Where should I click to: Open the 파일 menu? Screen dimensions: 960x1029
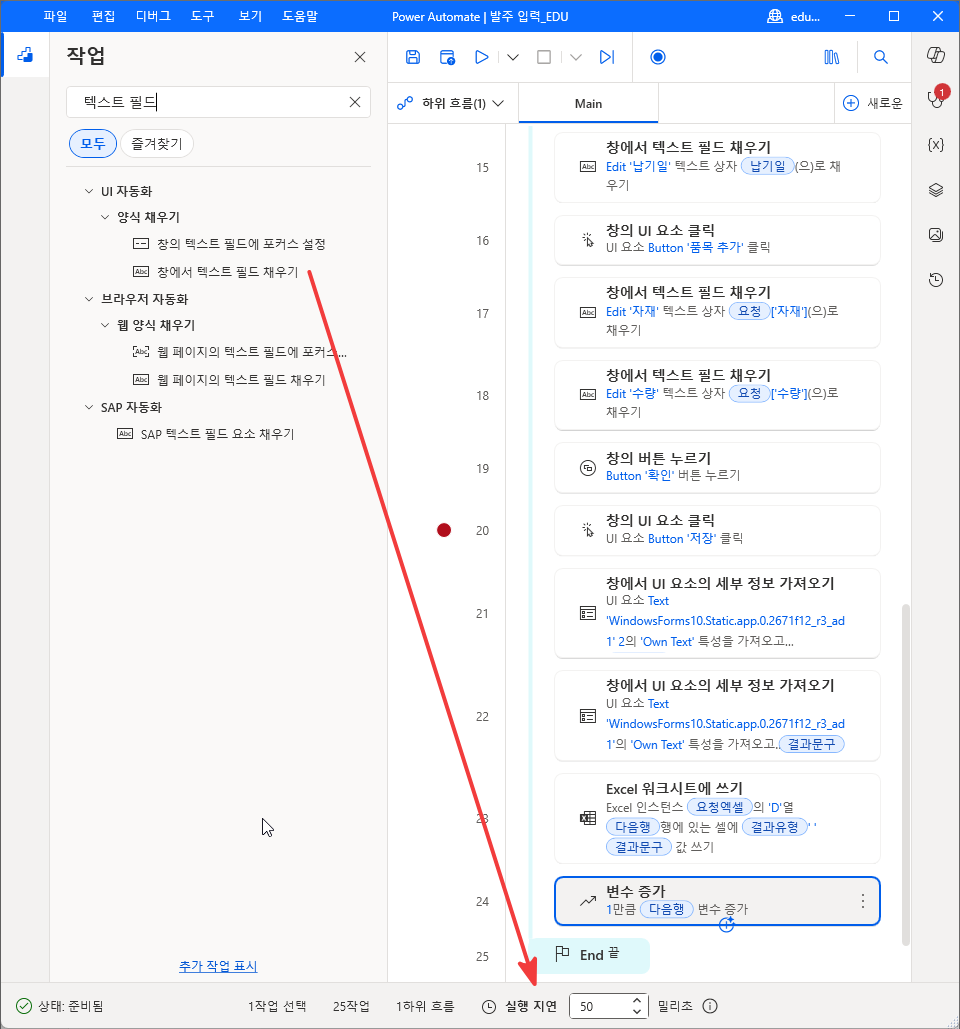(55, 16)
